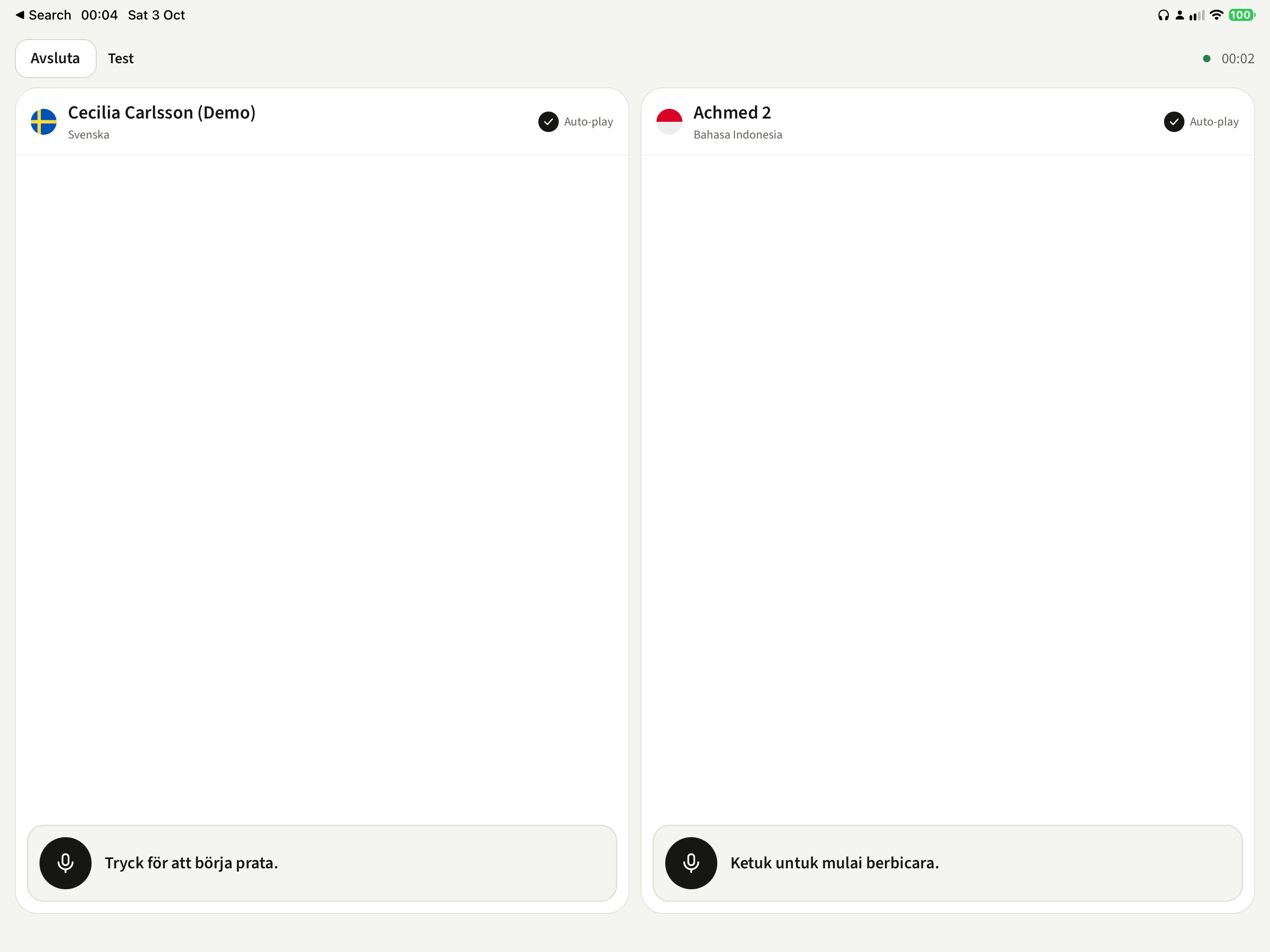
Task: Toggle Auto-play for Cecilia Carlsson
Action: 575,122
